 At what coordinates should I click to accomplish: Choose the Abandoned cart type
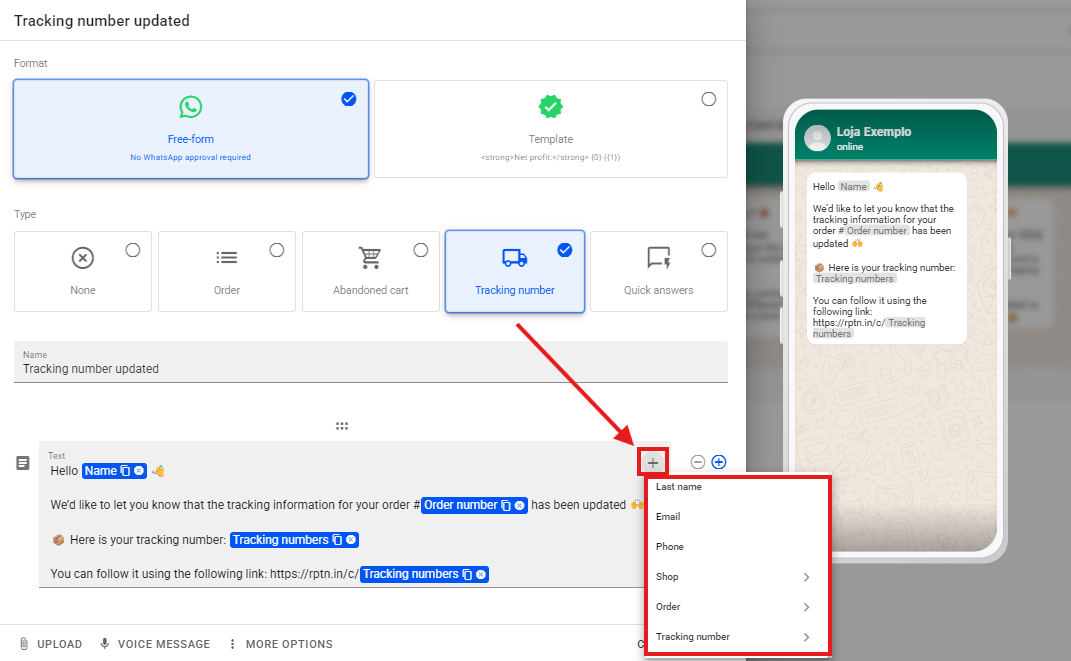[371, 271]
